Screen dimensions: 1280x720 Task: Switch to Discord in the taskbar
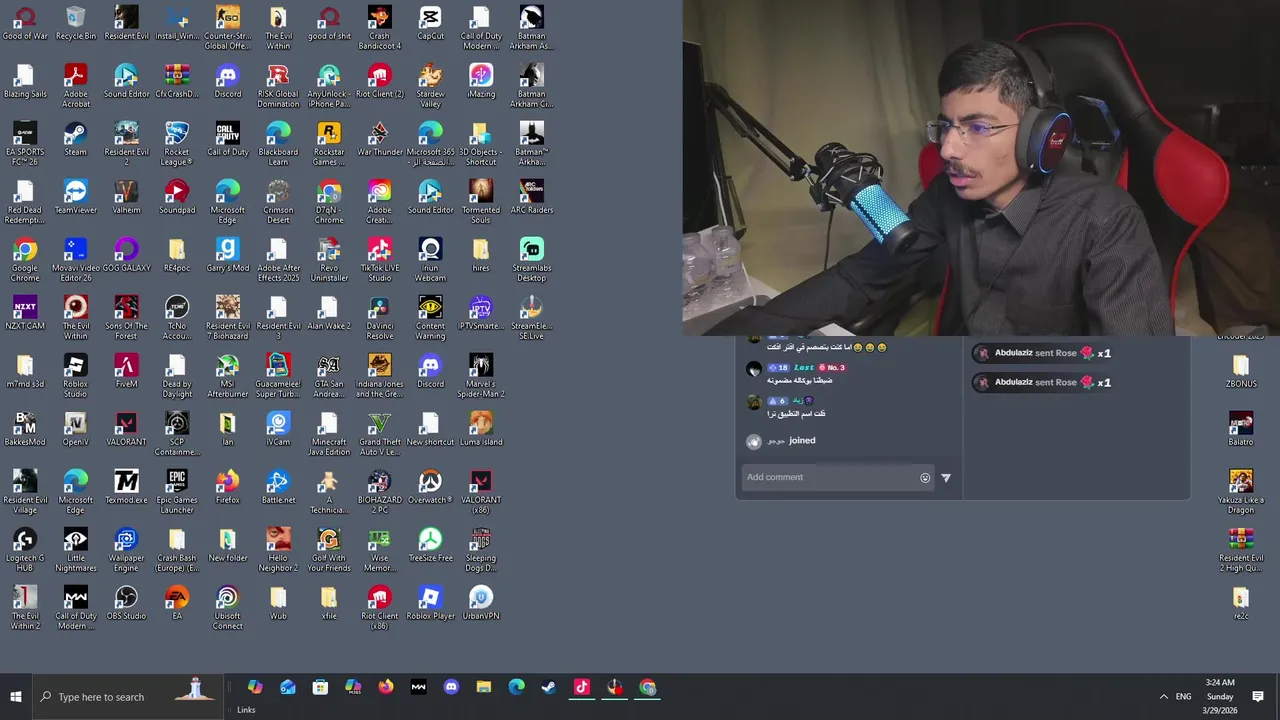point(451,687)
